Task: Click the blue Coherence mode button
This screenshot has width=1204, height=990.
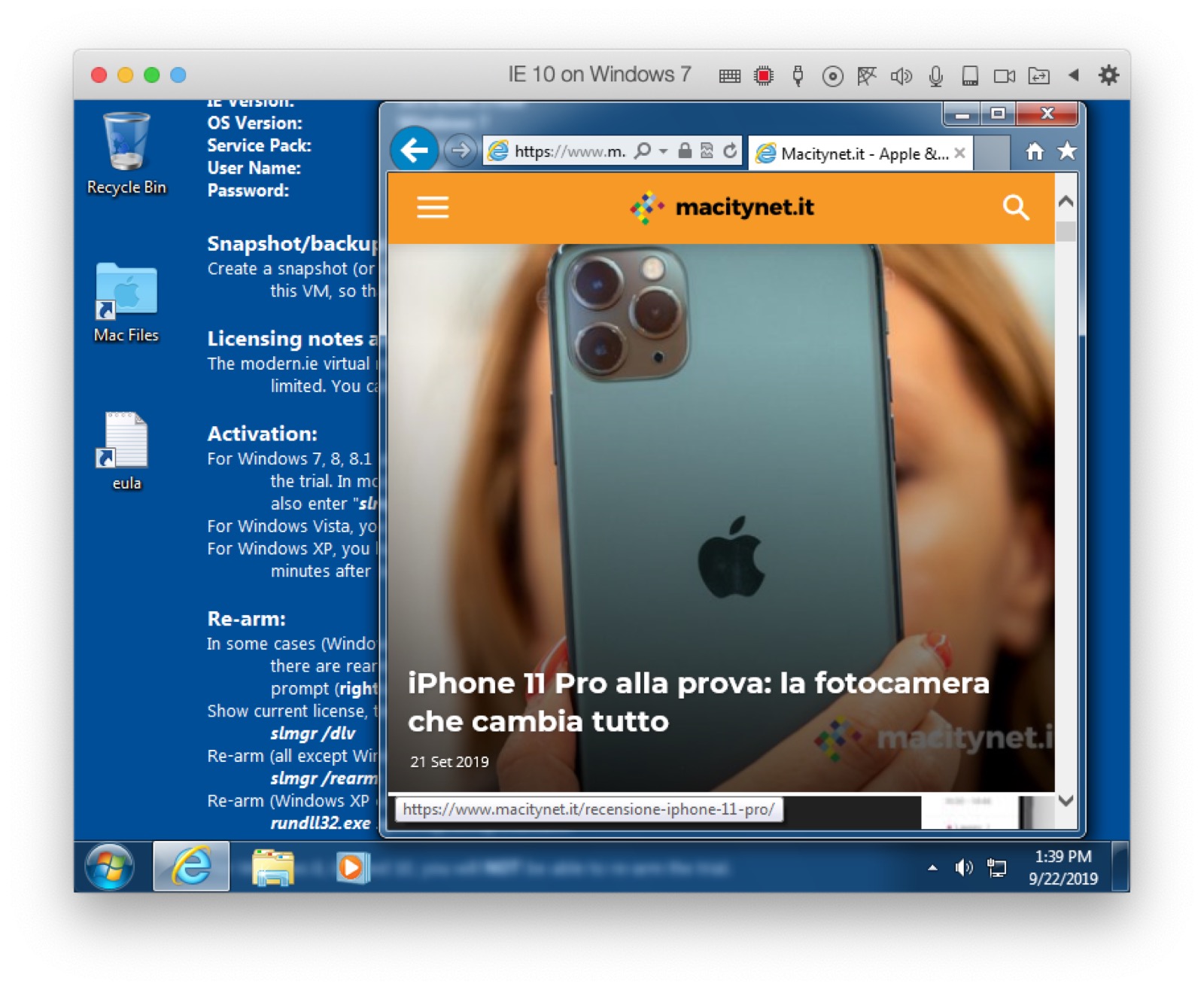Action: point(178,75)
